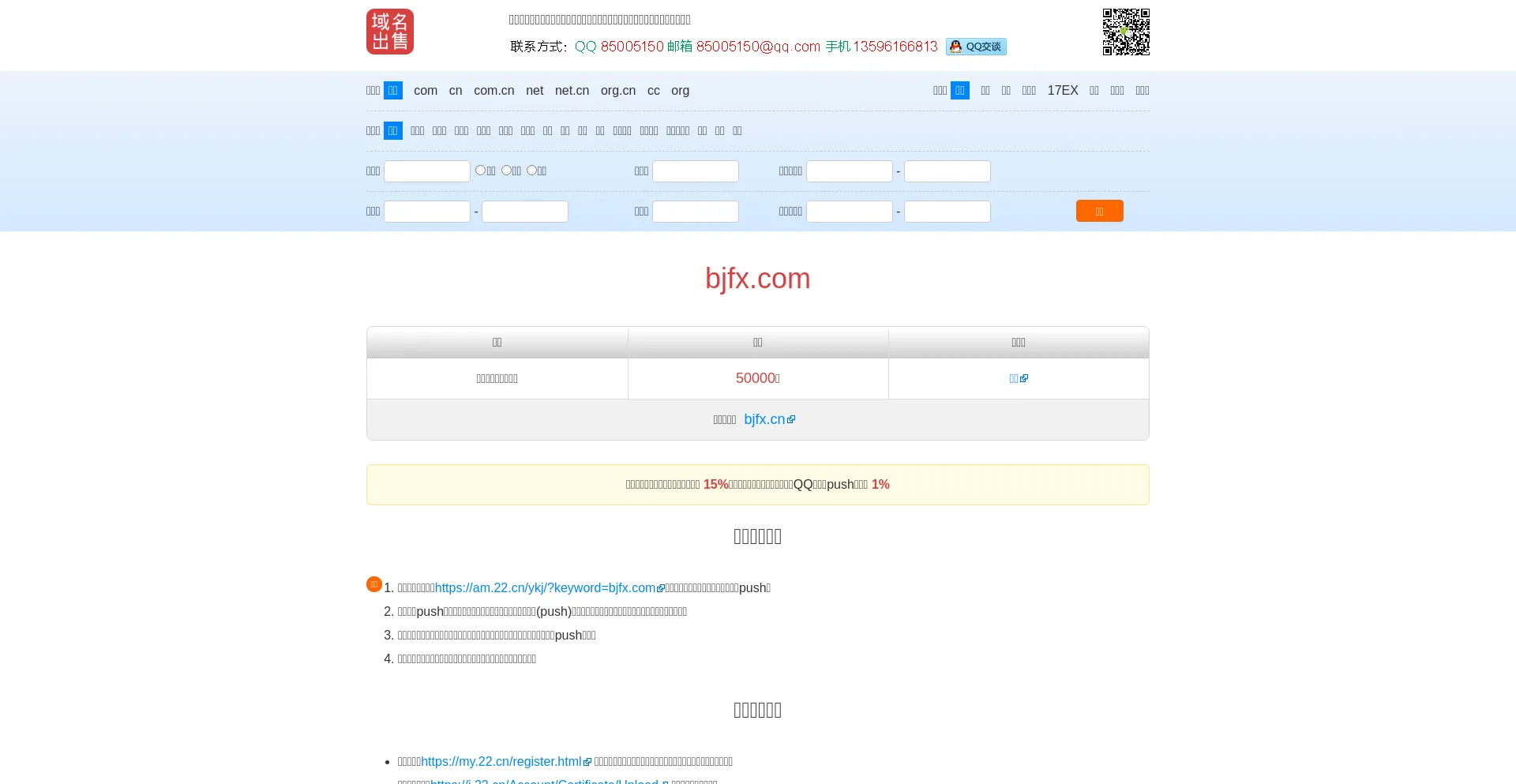Select the last radio button of three

point(531,171)
